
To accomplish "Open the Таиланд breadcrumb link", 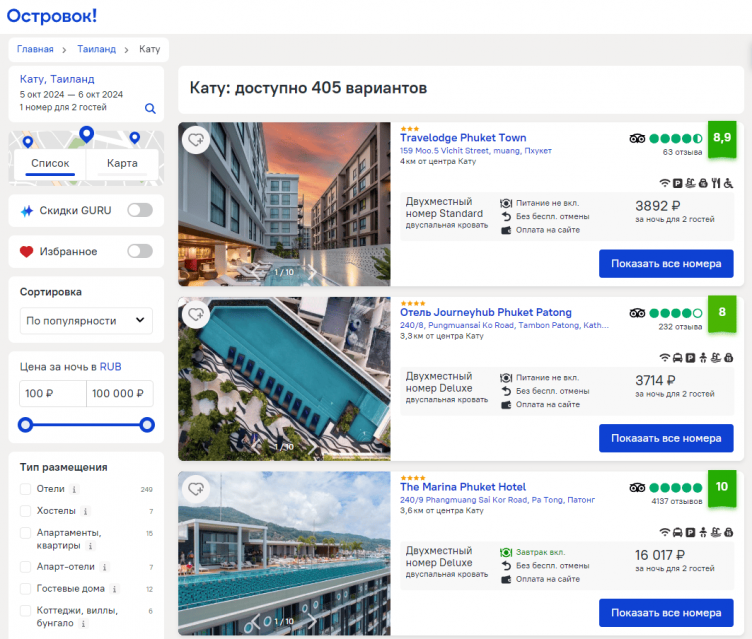I will point(98,49).
